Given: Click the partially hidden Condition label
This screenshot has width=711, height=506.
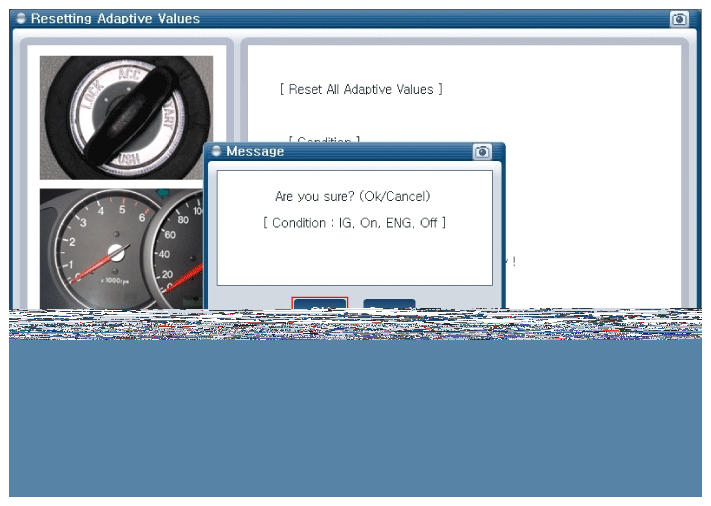Looking at the screenshot, I should coord(324,141).
